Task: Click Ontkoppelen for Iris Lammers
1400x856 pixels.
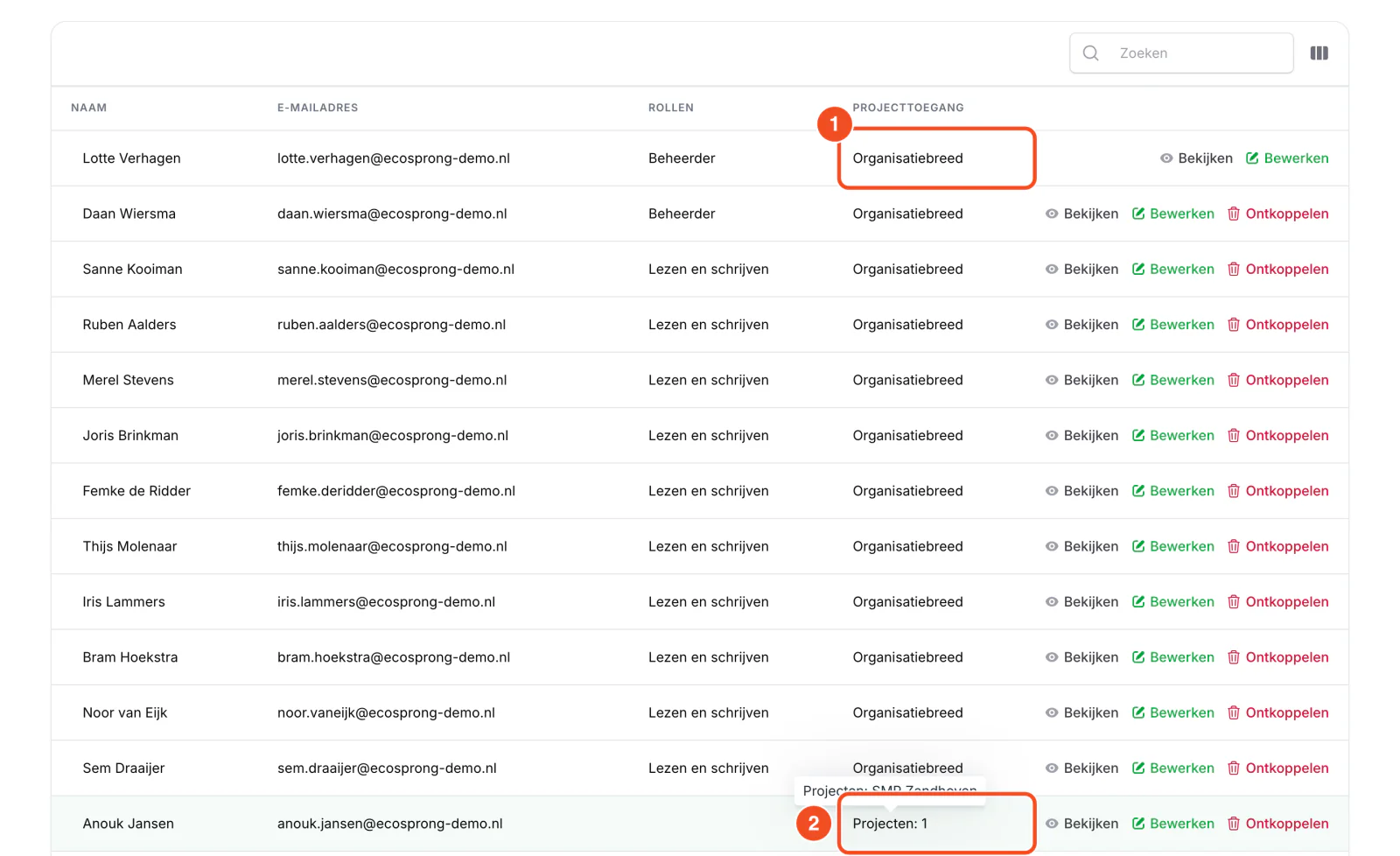Action: click(x=1277, y=602)
